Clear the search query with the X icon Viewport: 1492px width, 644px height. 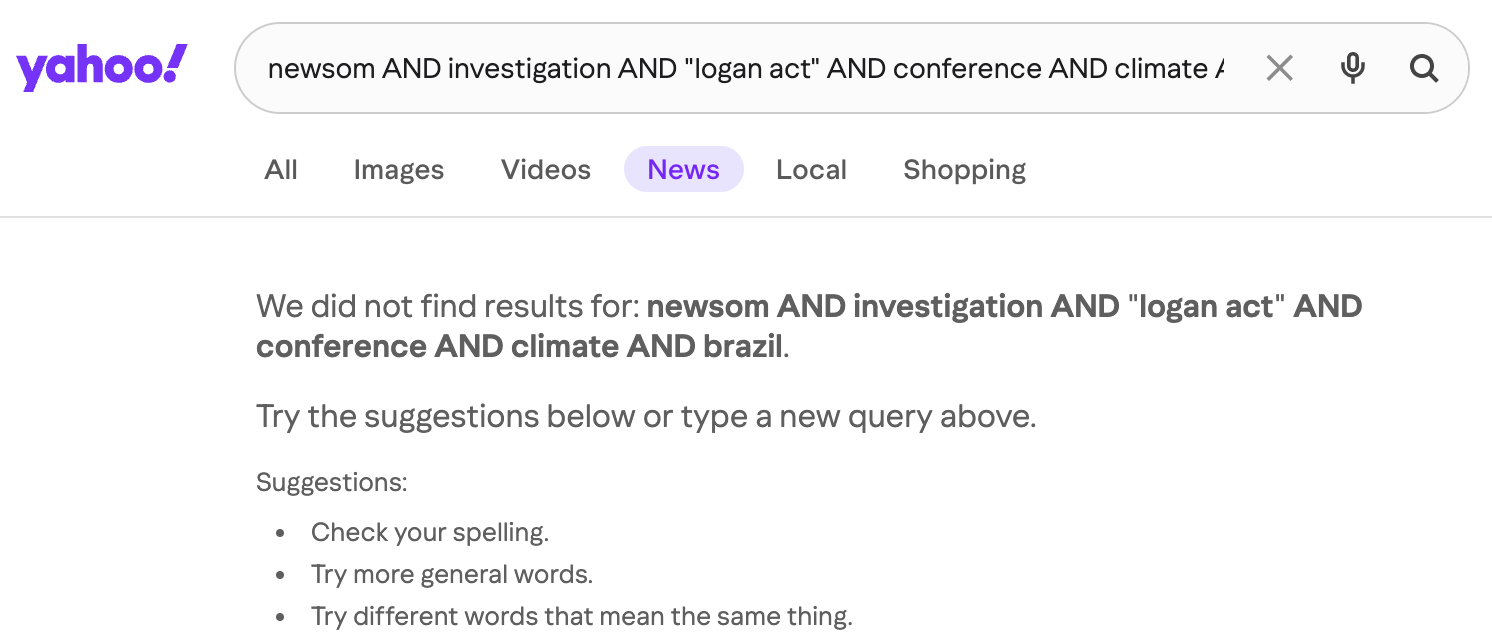(1279, 68)
